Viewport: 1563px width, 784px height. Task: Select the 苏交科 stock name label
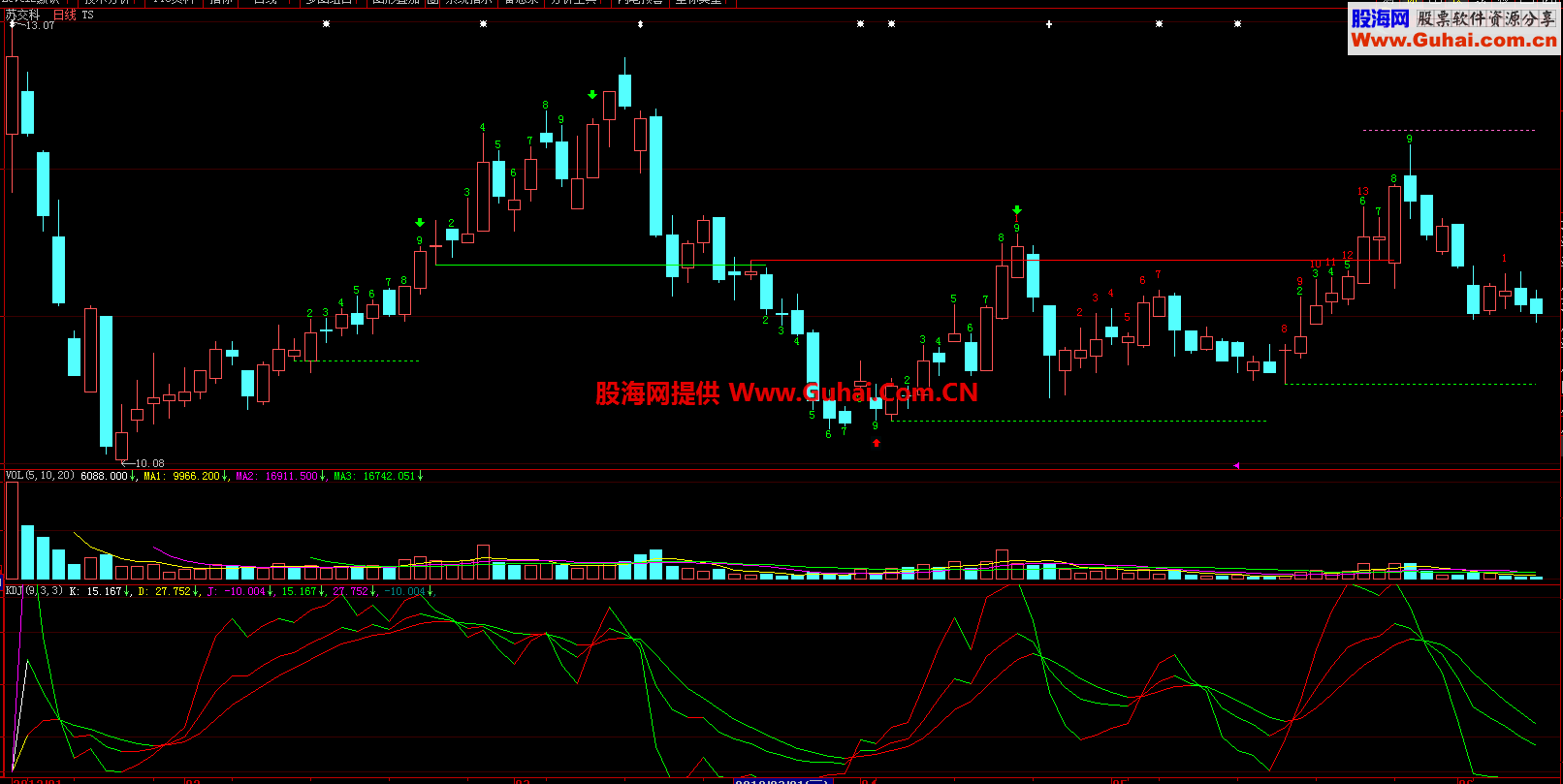click(22, 16)
